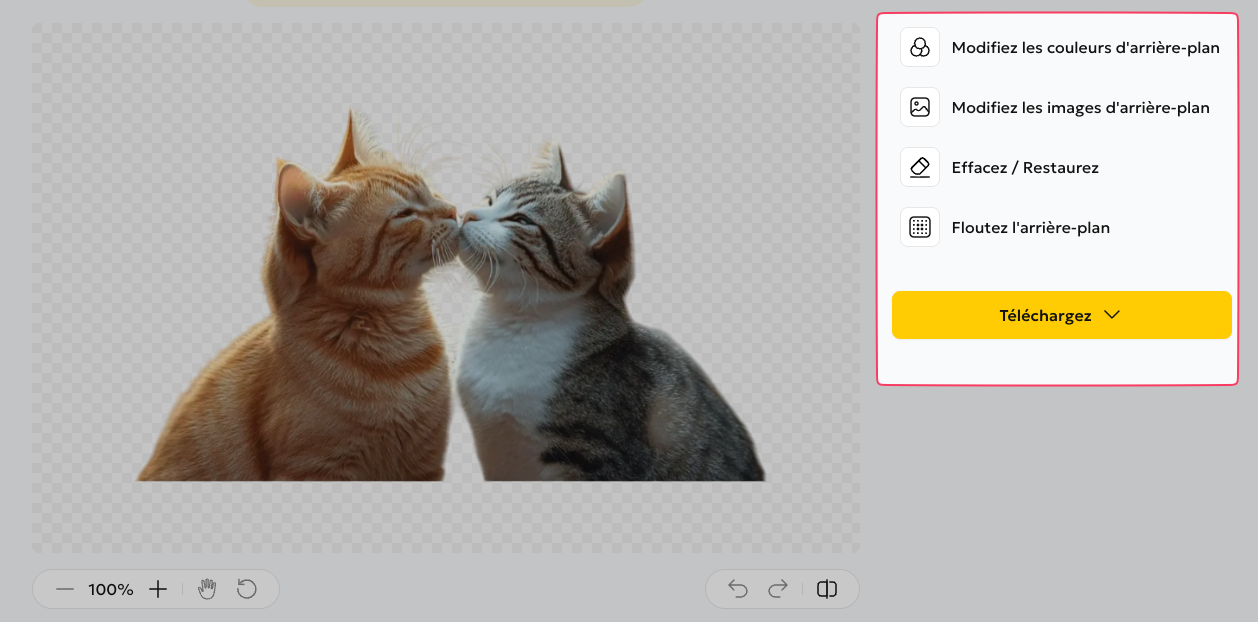Viewport: 1258px width, 622px height.
Task: Click the background colors circles icon
Action: 920,47
